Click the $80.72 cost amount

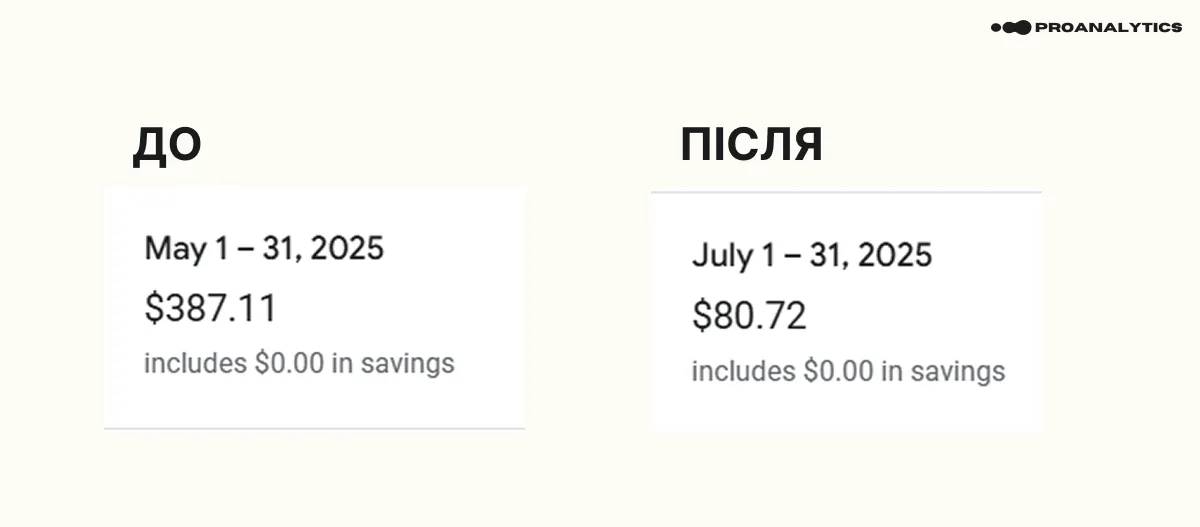tap(749, 316)
